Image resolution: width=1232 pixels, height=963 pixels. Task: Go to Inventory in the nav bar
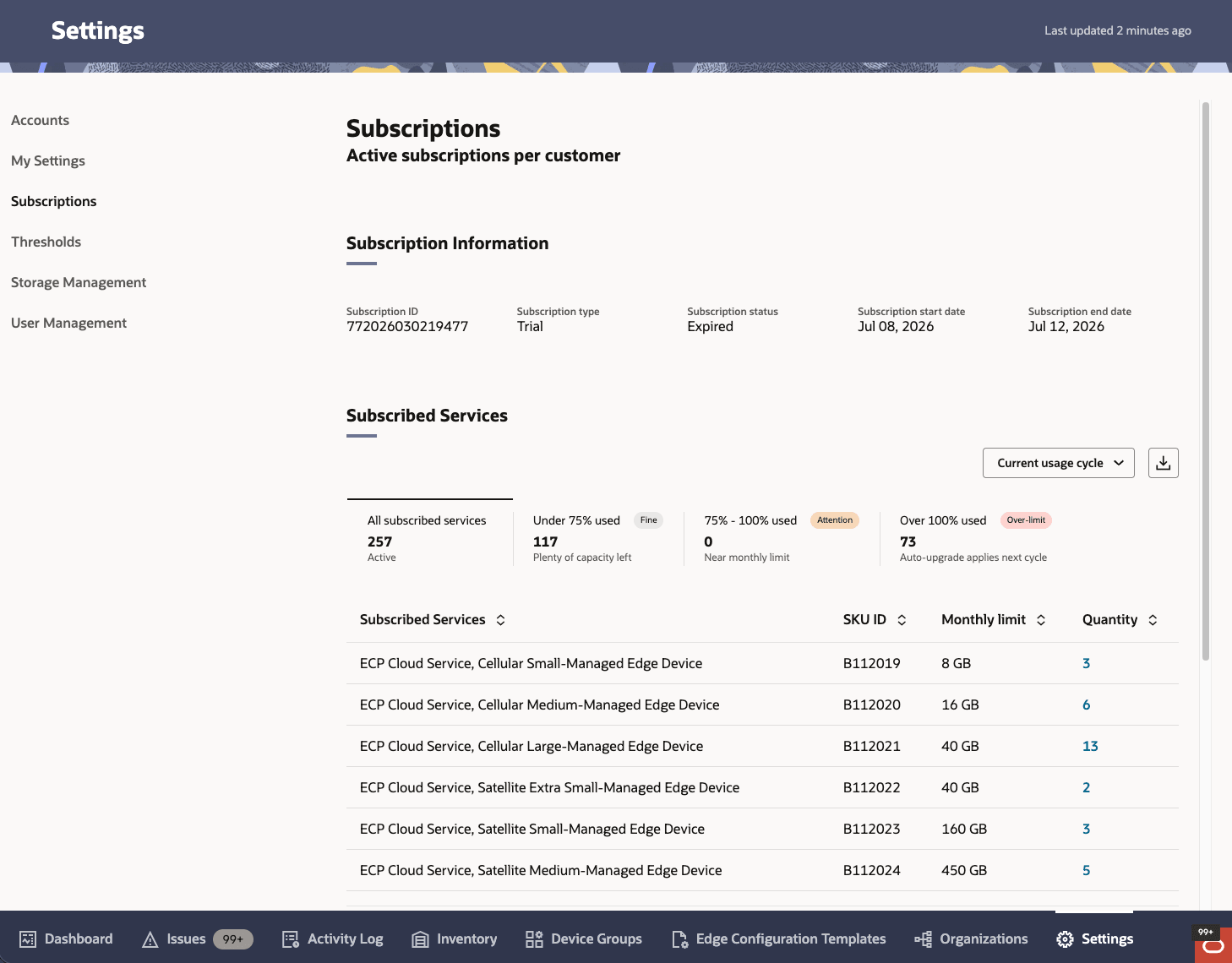[454, 939]
